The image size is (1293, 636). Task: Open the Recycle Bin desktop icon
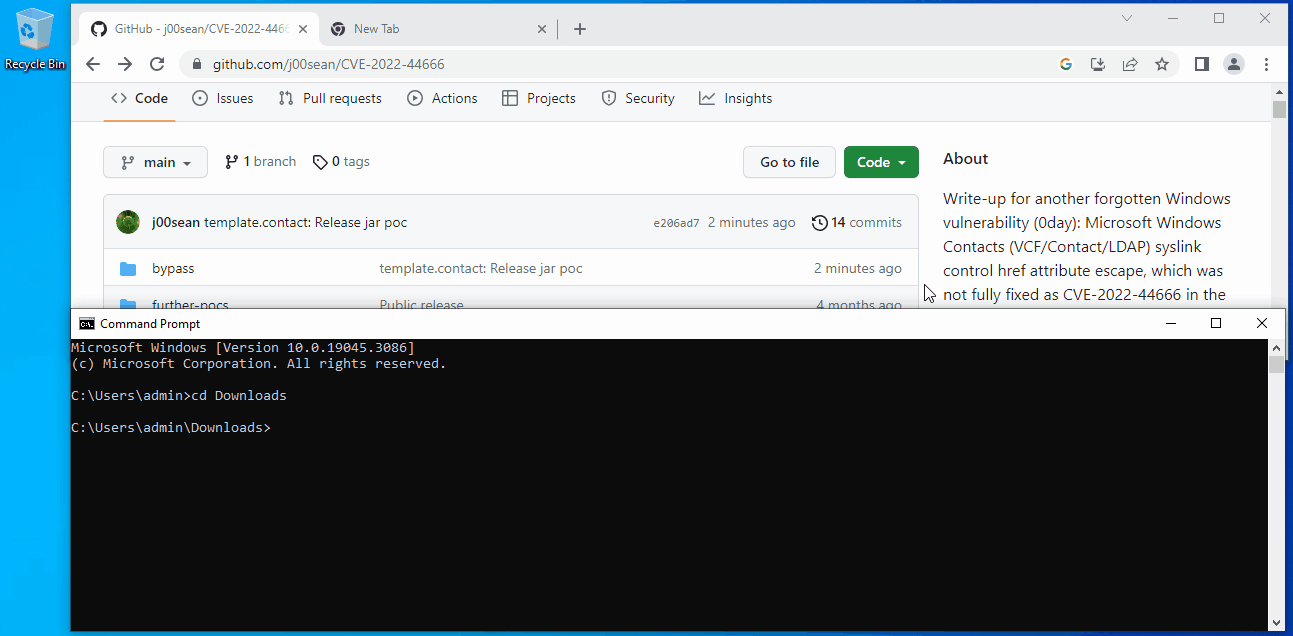click(x=35, y=38)
